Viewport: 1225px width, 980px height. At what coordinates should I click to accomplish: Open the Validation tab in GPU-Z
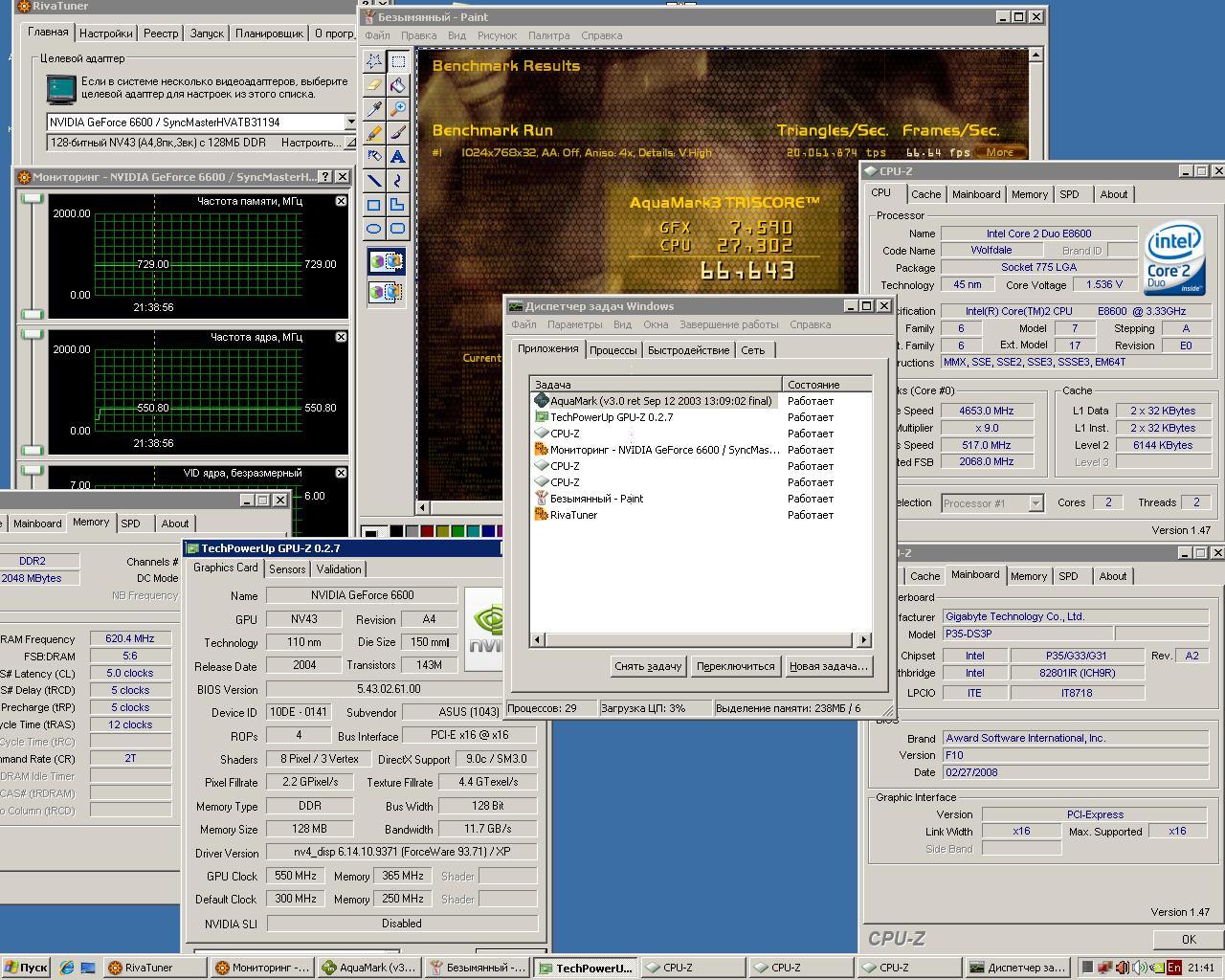[339, 568]
